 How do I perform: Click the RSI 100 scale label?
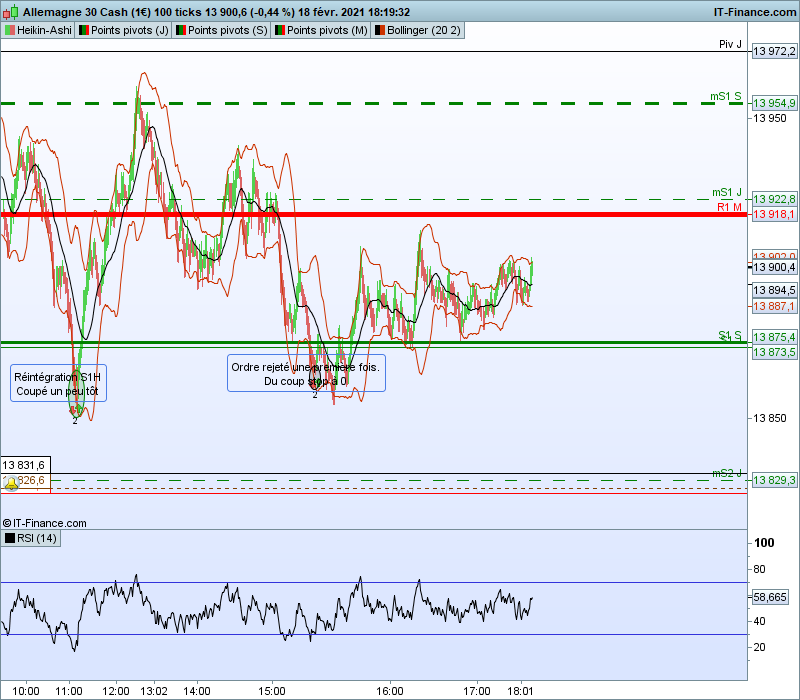point(764,543)
